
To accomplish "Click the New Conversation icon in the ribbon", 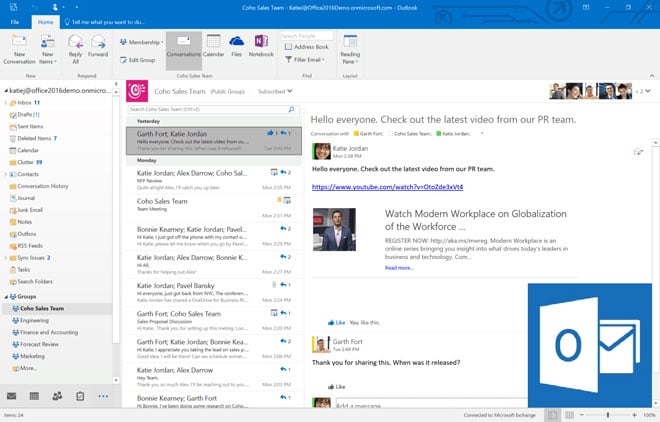I will [20, 41].
